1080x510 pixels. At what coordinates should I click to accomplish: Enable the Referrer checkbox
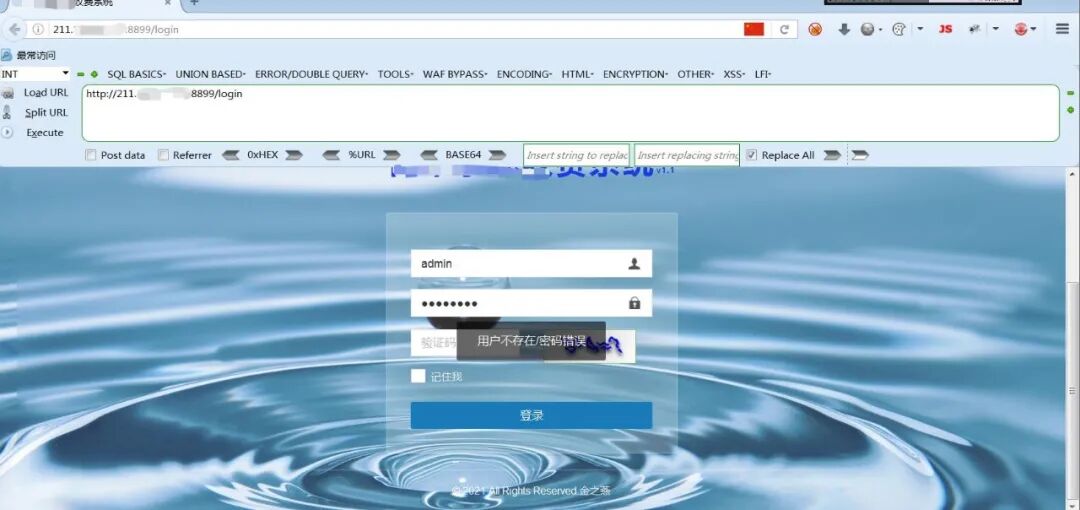coord(163,155)
